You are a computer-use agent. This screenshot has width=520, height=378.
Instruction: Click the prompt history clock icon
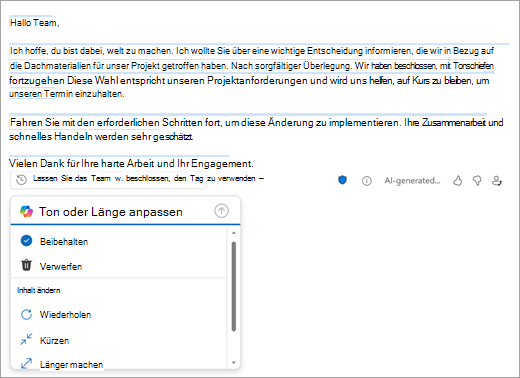coord(22,180)
